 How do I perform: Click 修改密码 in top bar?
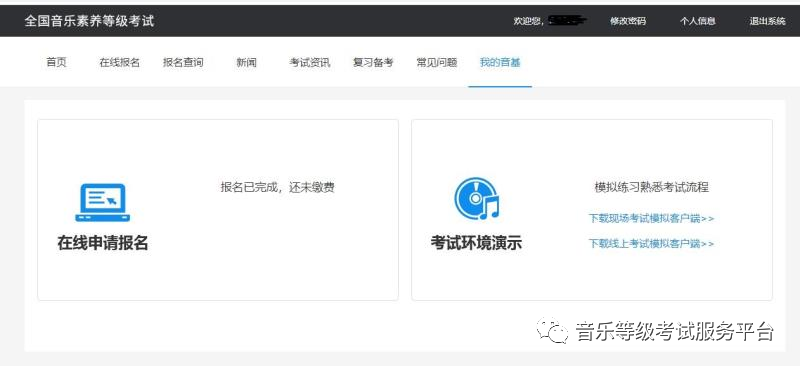628,21
